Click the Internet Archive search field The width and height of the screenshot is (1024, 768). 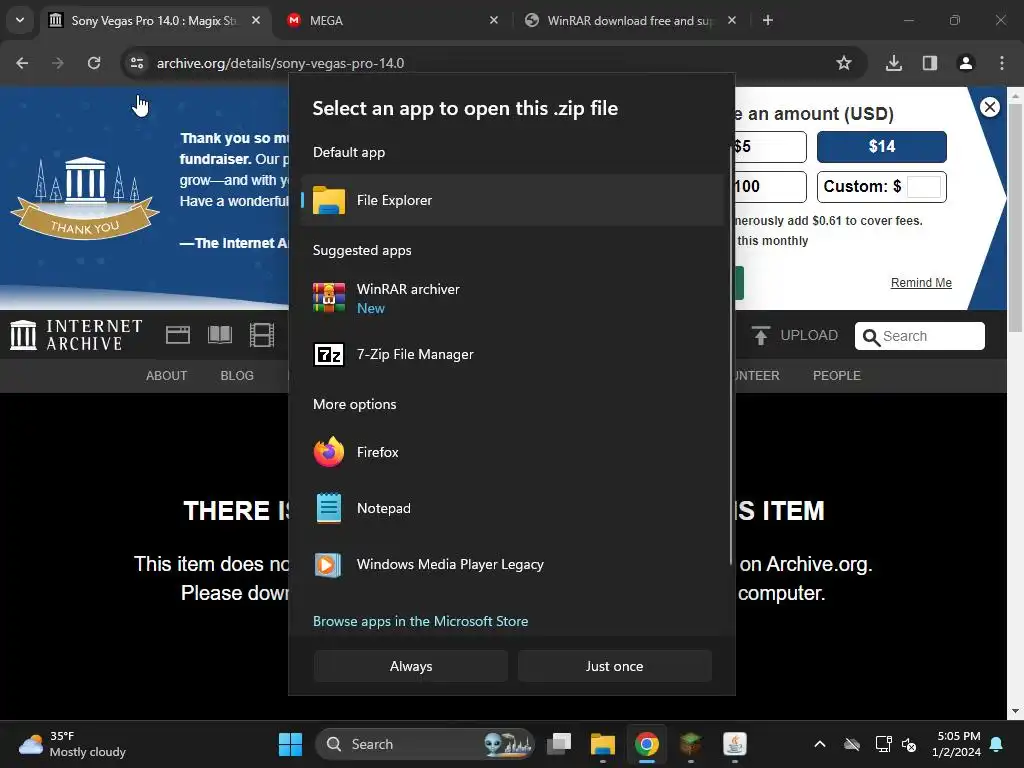[920, 336]
